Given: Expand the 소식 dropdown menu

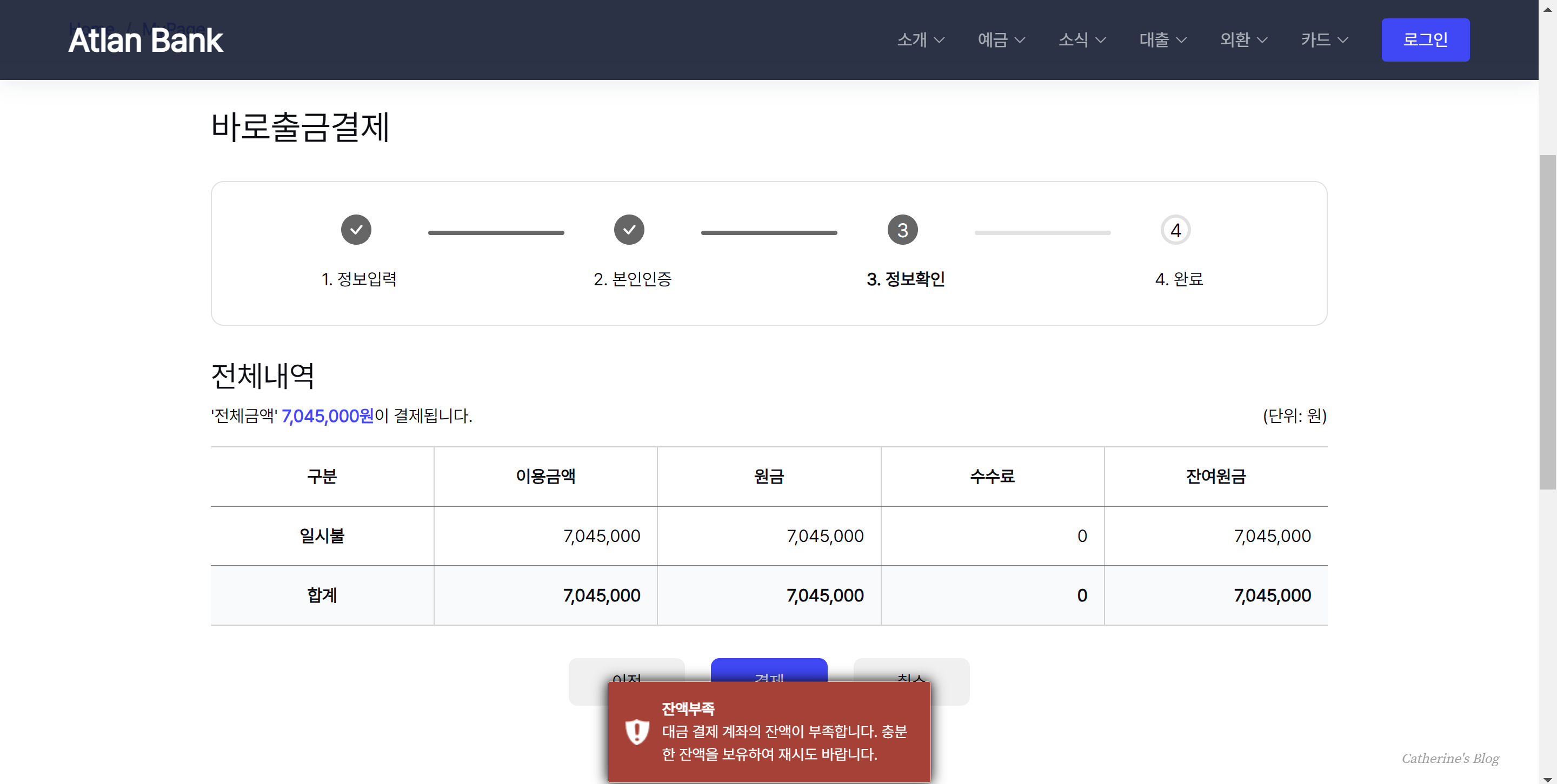Looking at the screenshot, I should [x=1081, y=40].
